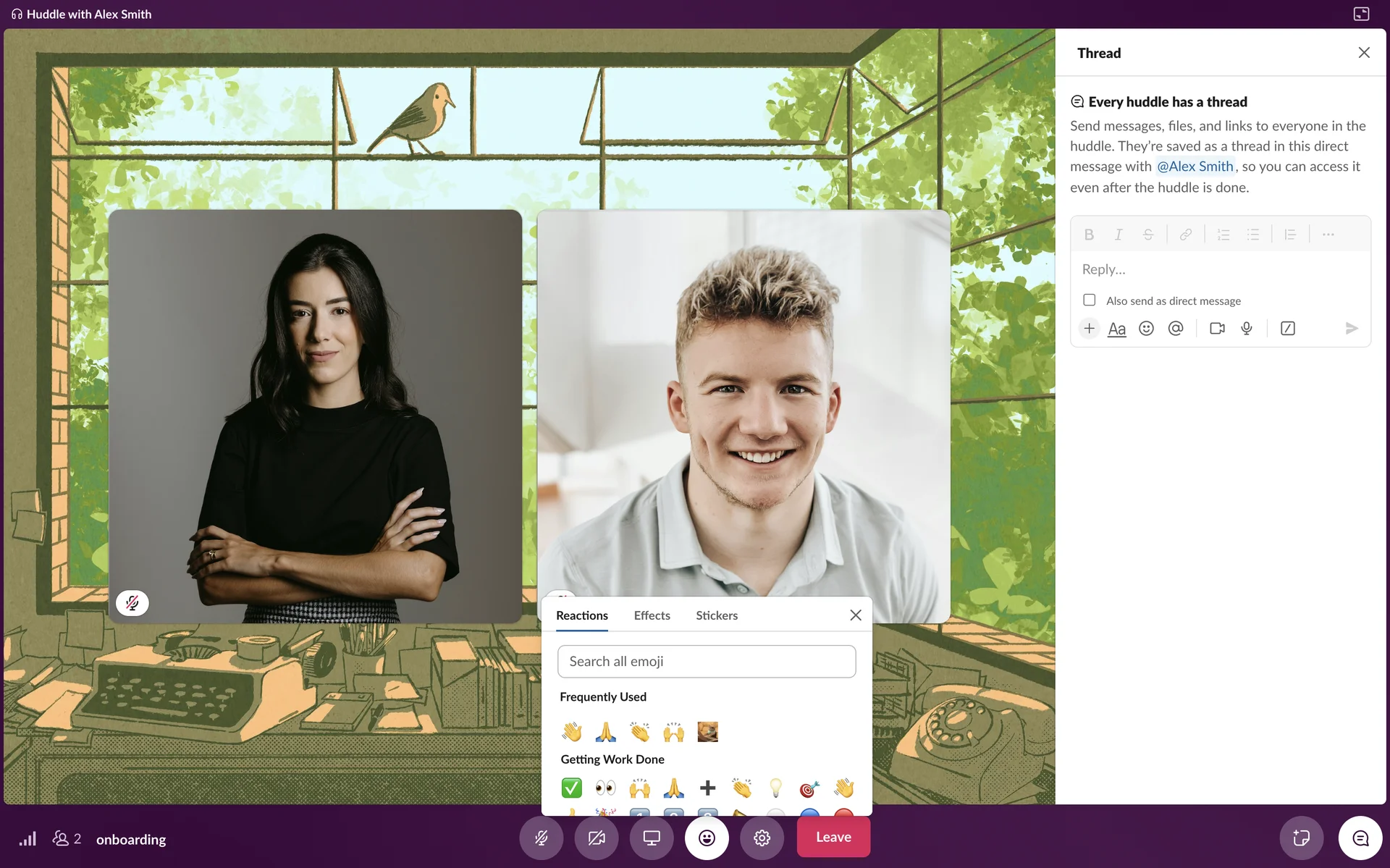React with the green check mark emoji
1390x868 pixels.
coord(571,787)
